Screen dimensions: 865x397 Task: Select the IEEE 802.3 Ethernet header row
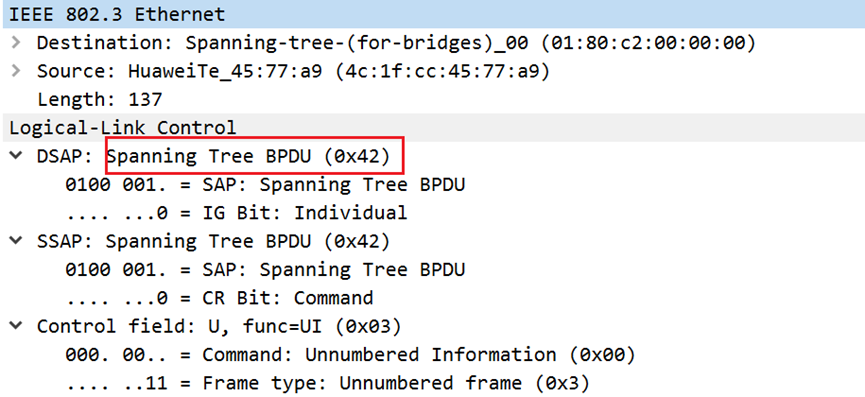432,14
